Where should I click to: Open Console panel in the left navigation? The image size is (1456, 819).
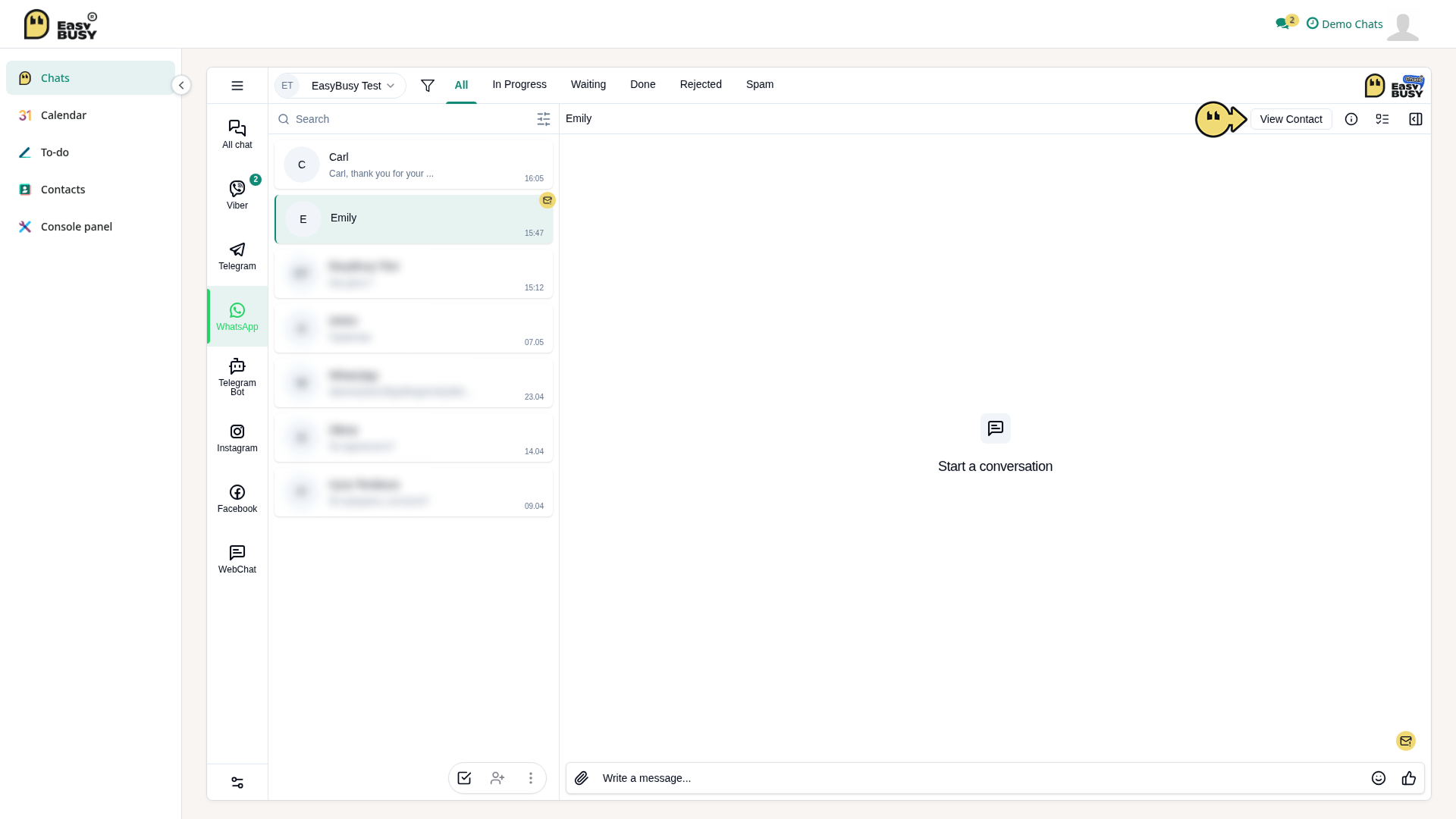[90, 227]
